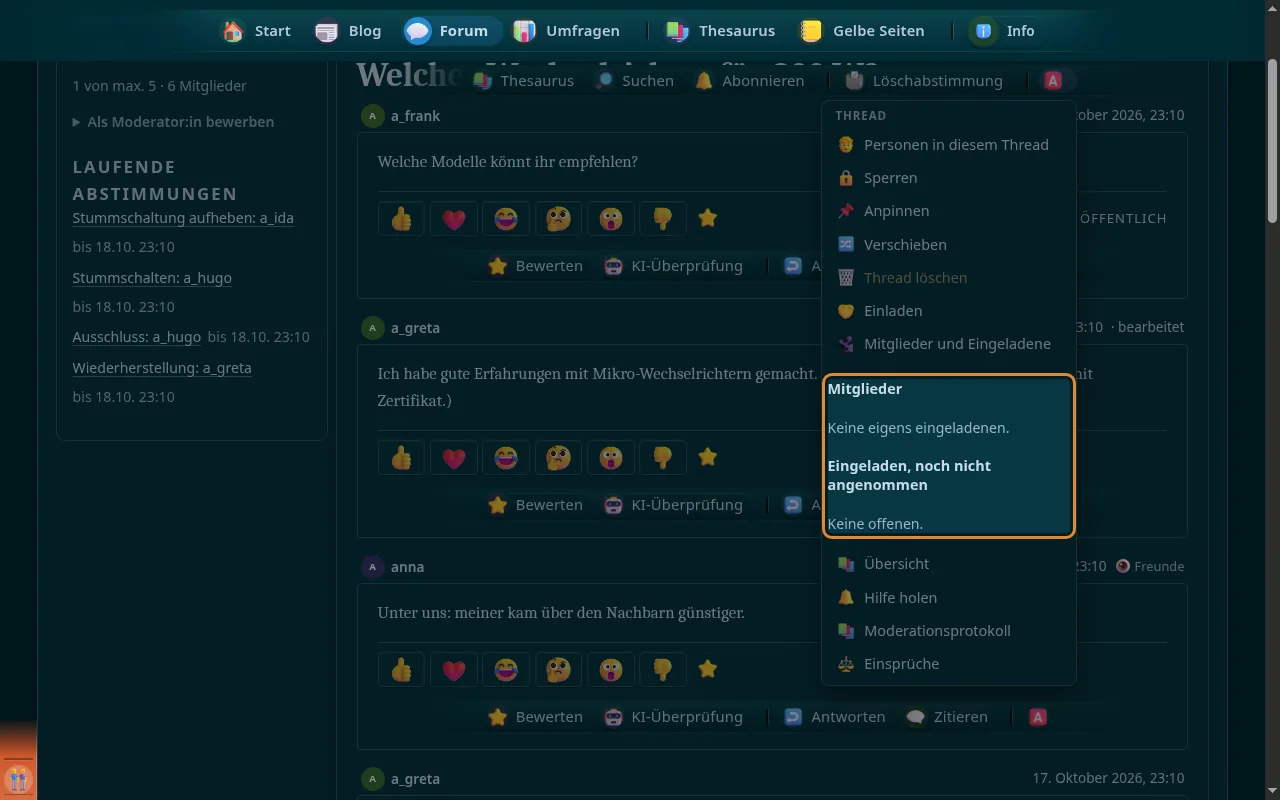The image size is (1280, 800).
Task: Open the Start page from the nav bar
Action: click(256, 31)
